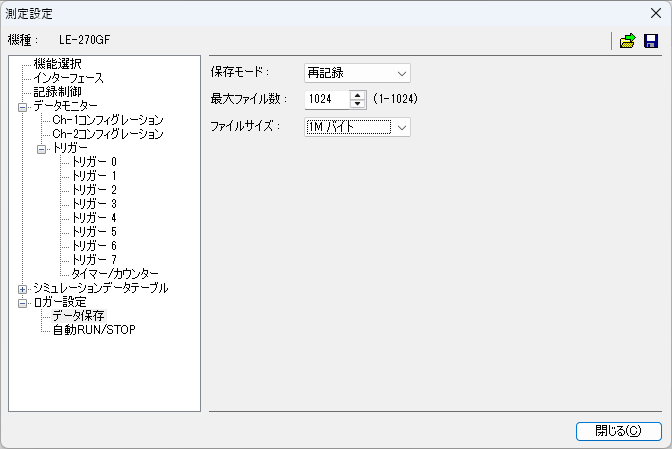The height and width of the screenshot is (449, 672).
Task: Select インターフェース in the tree
Action: click(x=68, y=78)
